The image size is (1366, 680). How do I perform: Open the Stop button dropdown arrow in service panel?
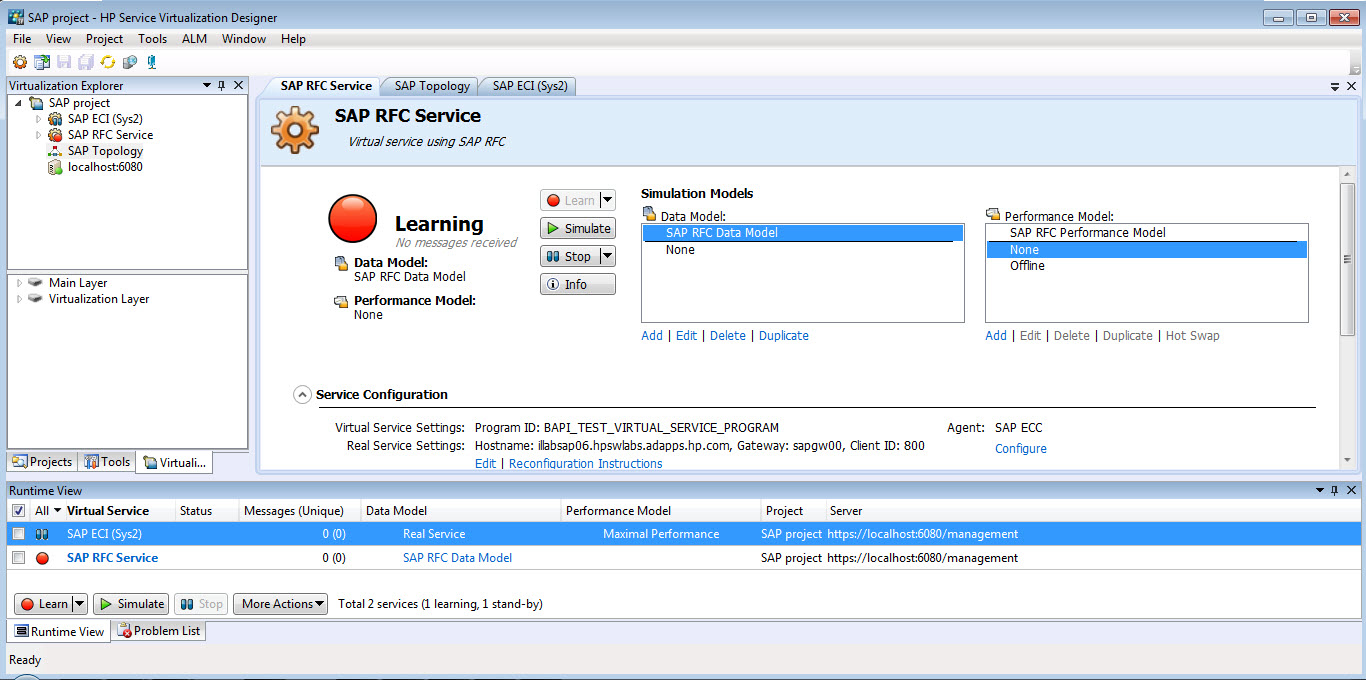coord(607,257)
